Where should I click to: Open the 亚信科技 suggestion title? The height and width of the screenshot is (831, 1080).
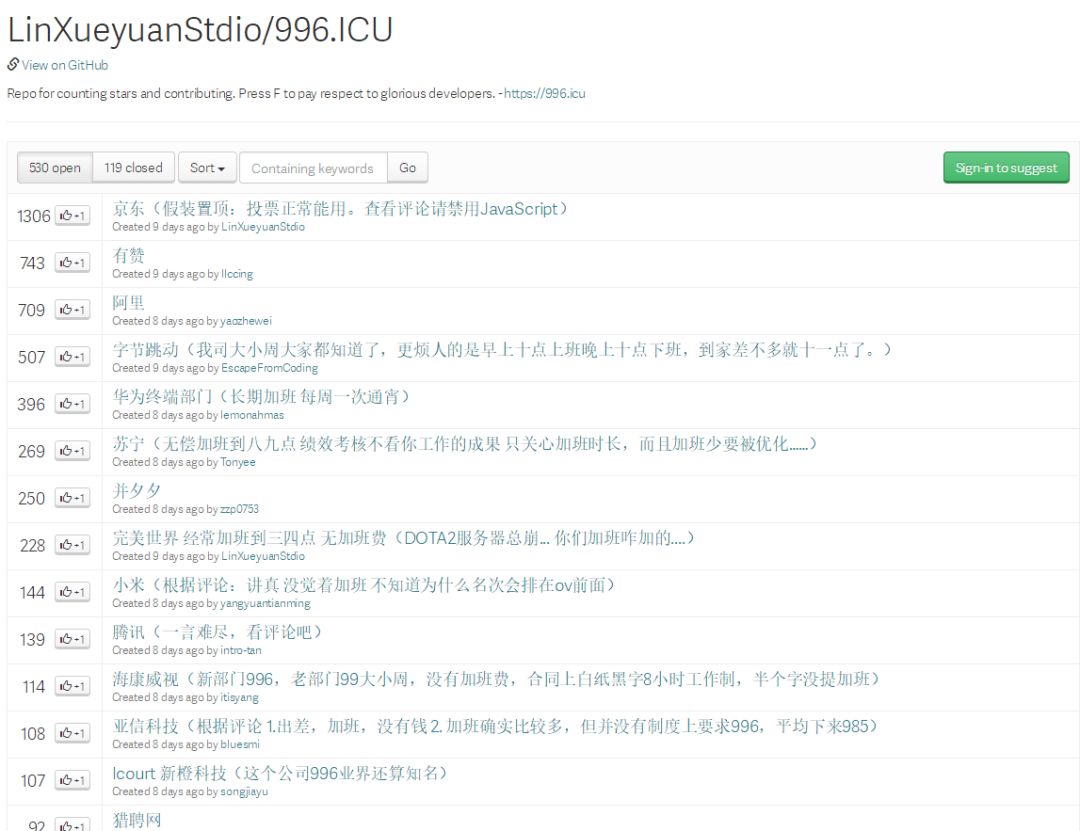point(495,726)
